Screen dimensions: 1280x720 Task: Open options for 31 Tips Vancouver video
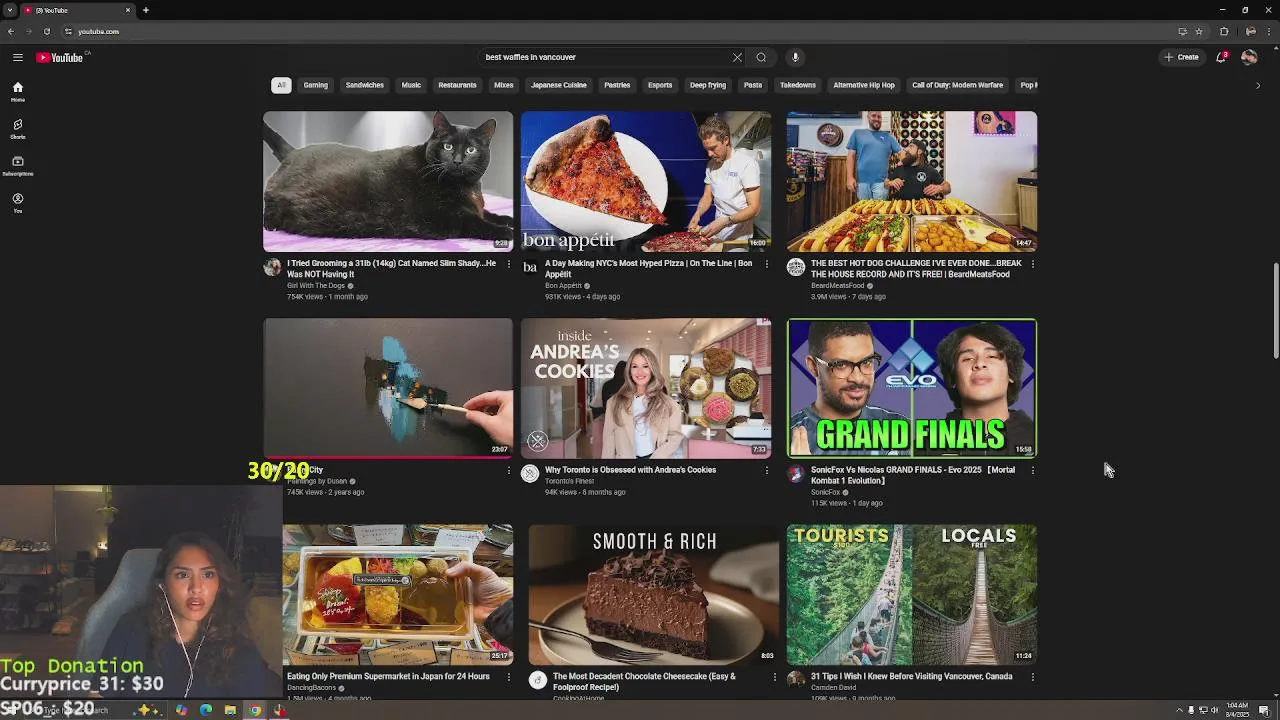pos(1032,677)
